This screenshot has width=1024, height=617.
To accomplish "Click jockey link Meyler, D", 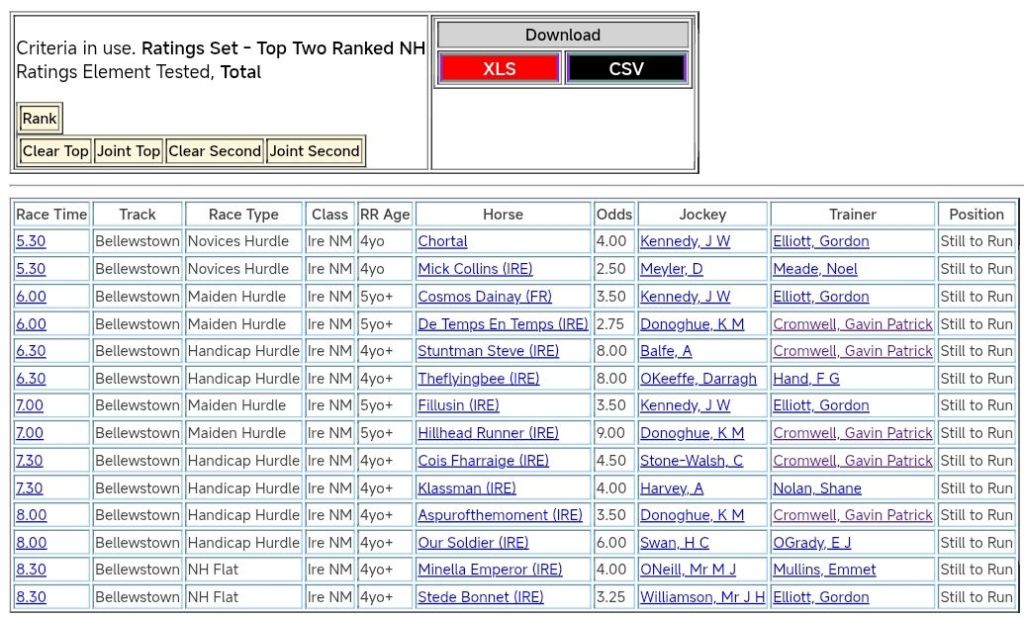I will (x=671, y=269).
